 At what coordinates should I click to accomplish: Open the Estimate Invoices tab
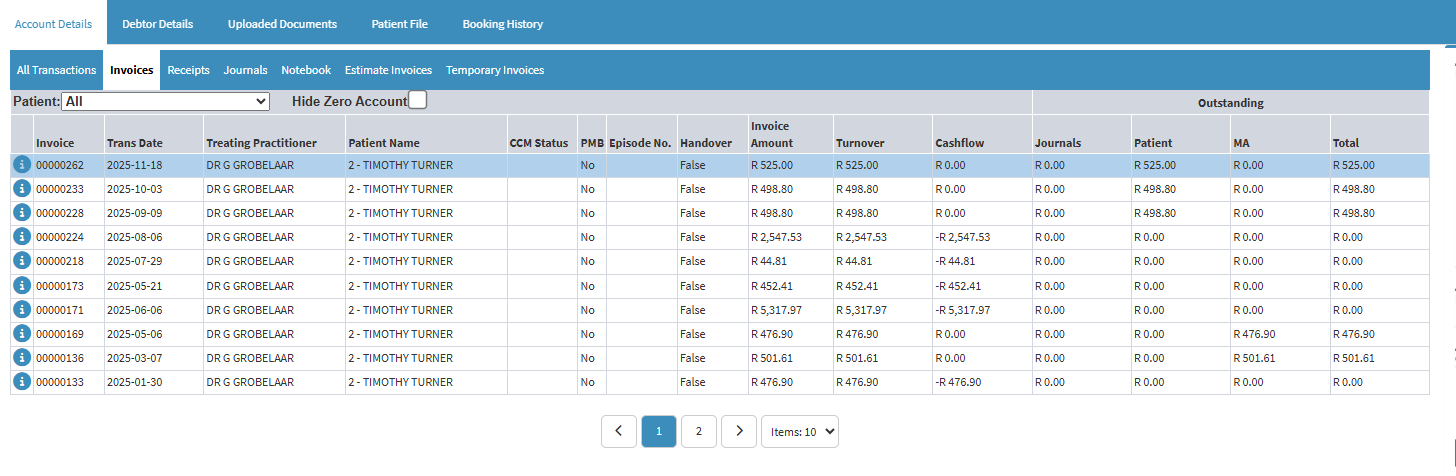(x=388, y=70)
